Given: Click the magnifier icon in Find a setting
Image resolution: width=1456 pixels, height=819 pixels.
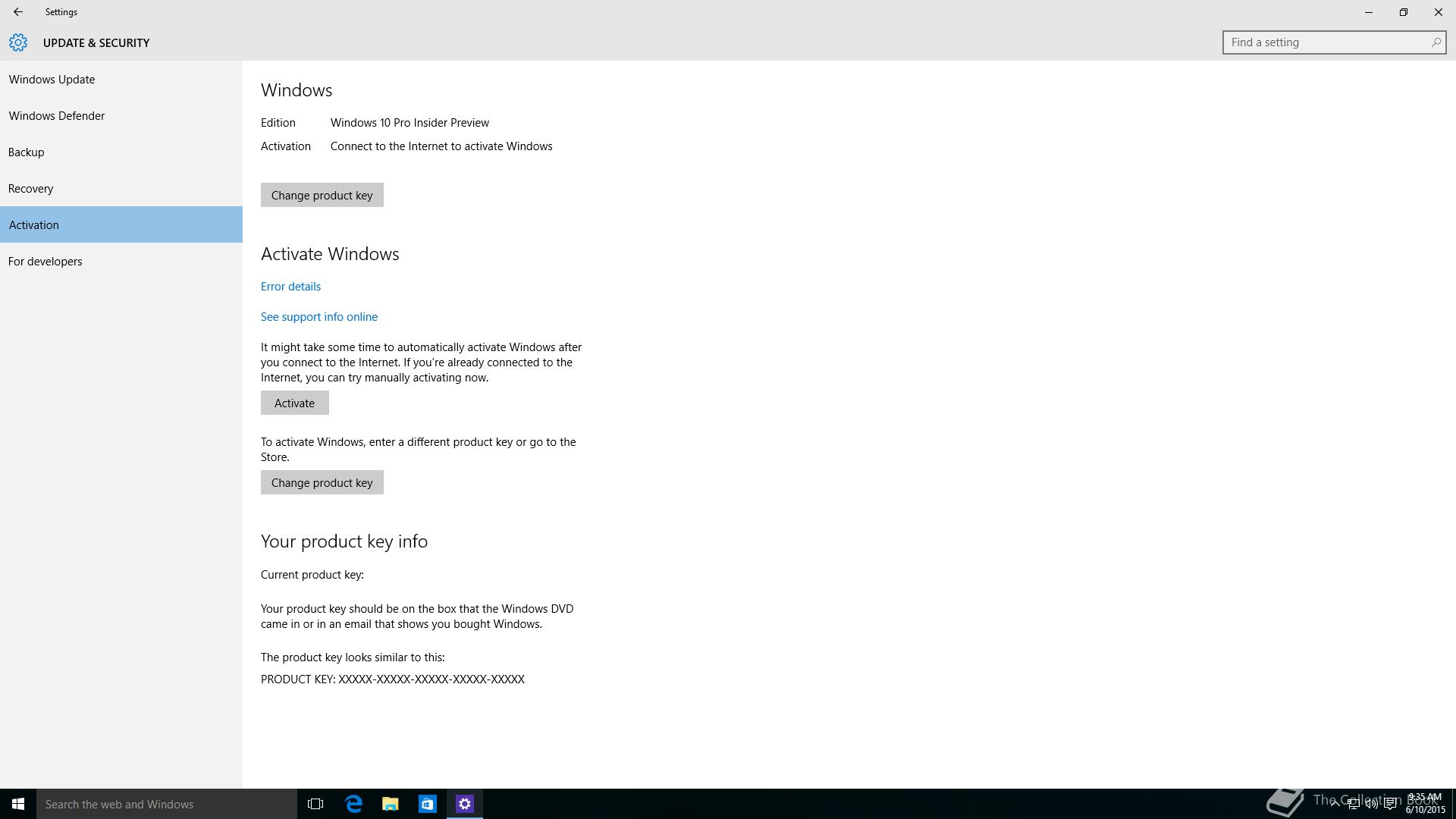Looking at the screenshot, I should (x=1436, y=42).
